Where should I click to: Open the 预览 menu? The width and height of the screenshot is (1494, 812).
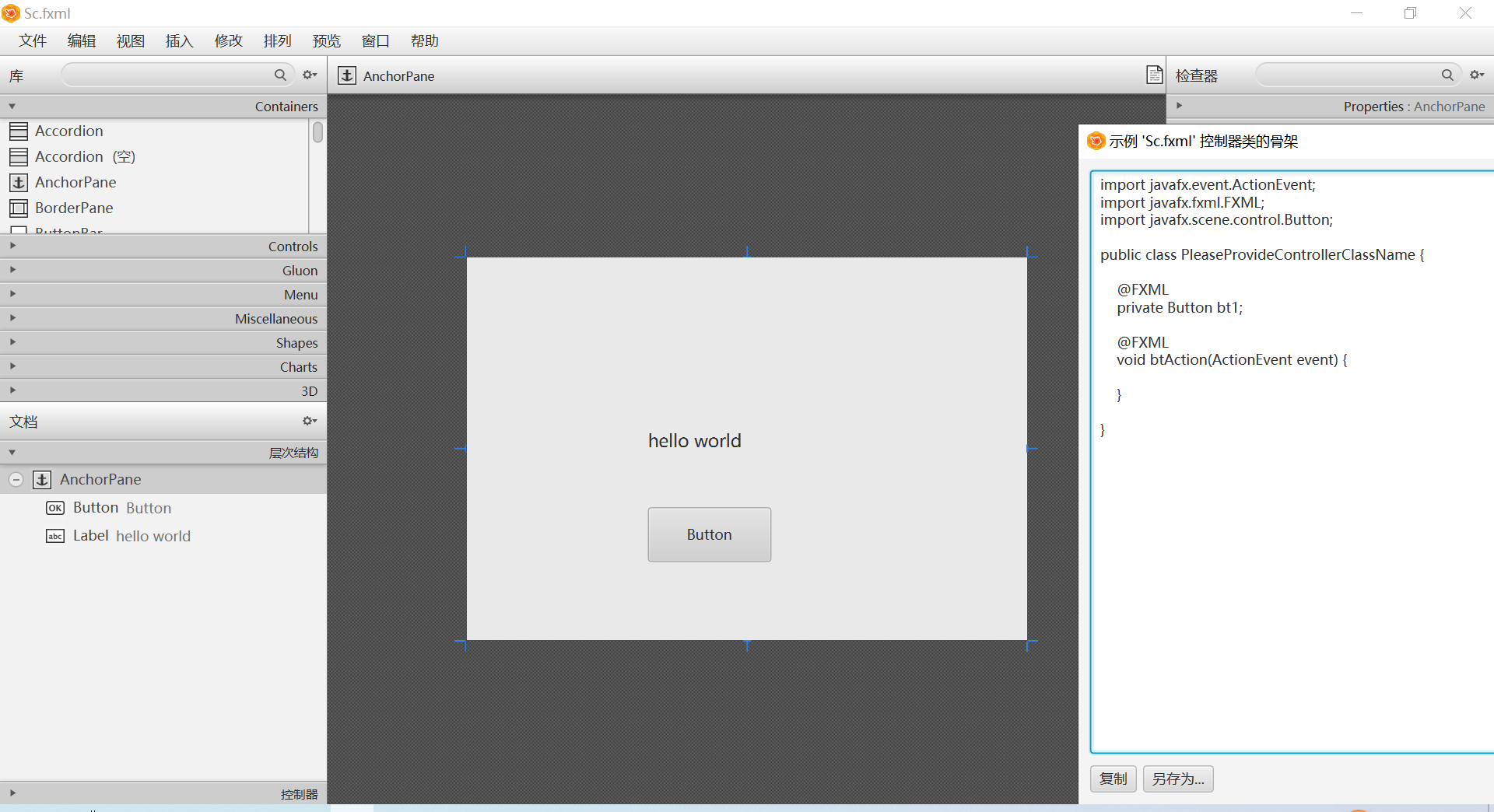point(326,40)
